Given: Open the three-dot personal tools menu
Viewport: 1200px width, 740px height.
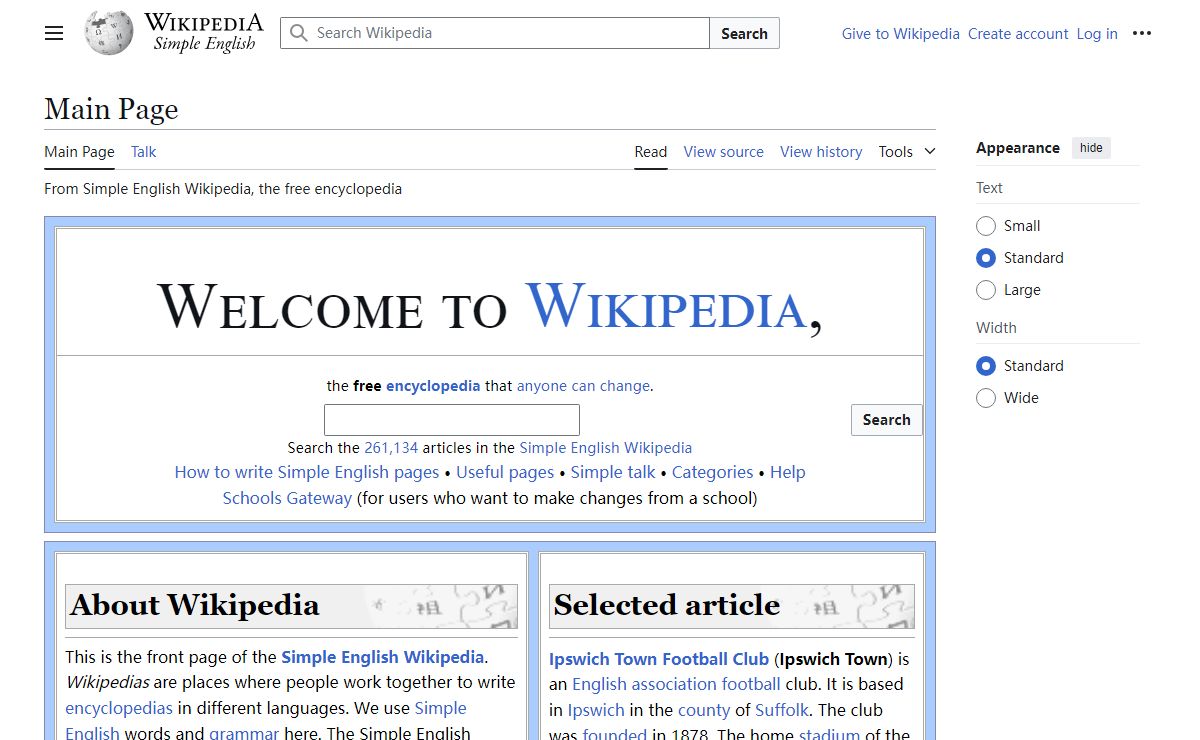Looking at the screenshot, I should (1142, 33).
